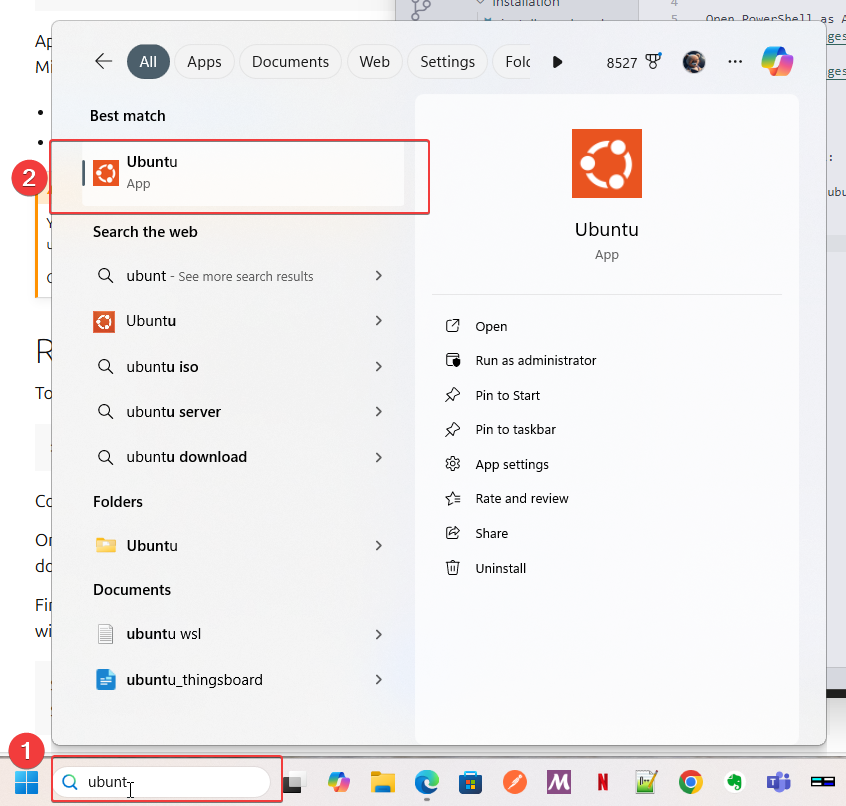This screenshot has width=846, height=806.
Task: Open Evernote from the taskbar
Action: (734, 782)
